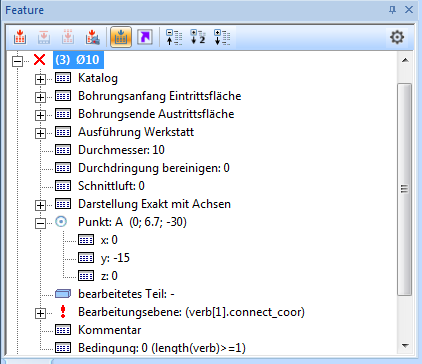Click the table icon beside Kommentar
This screenshot has height=364, width=422.
[x=63, y=330]
